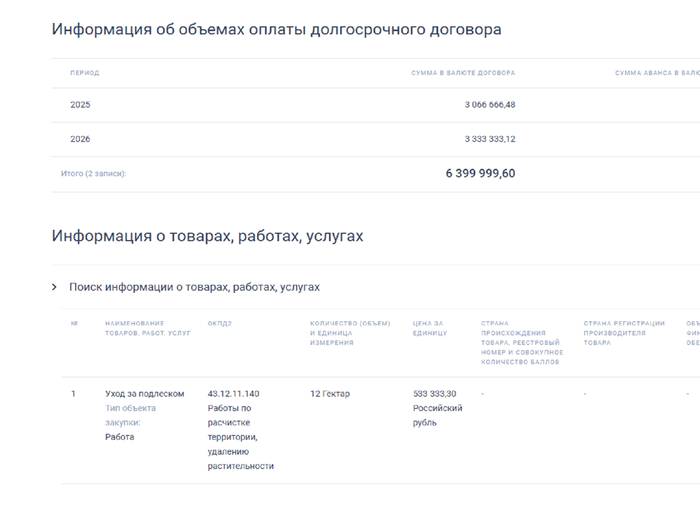Click 'Поиск информации о товарах, работах, услугах' label
The image size is (700, 507).
coord(194,287)
